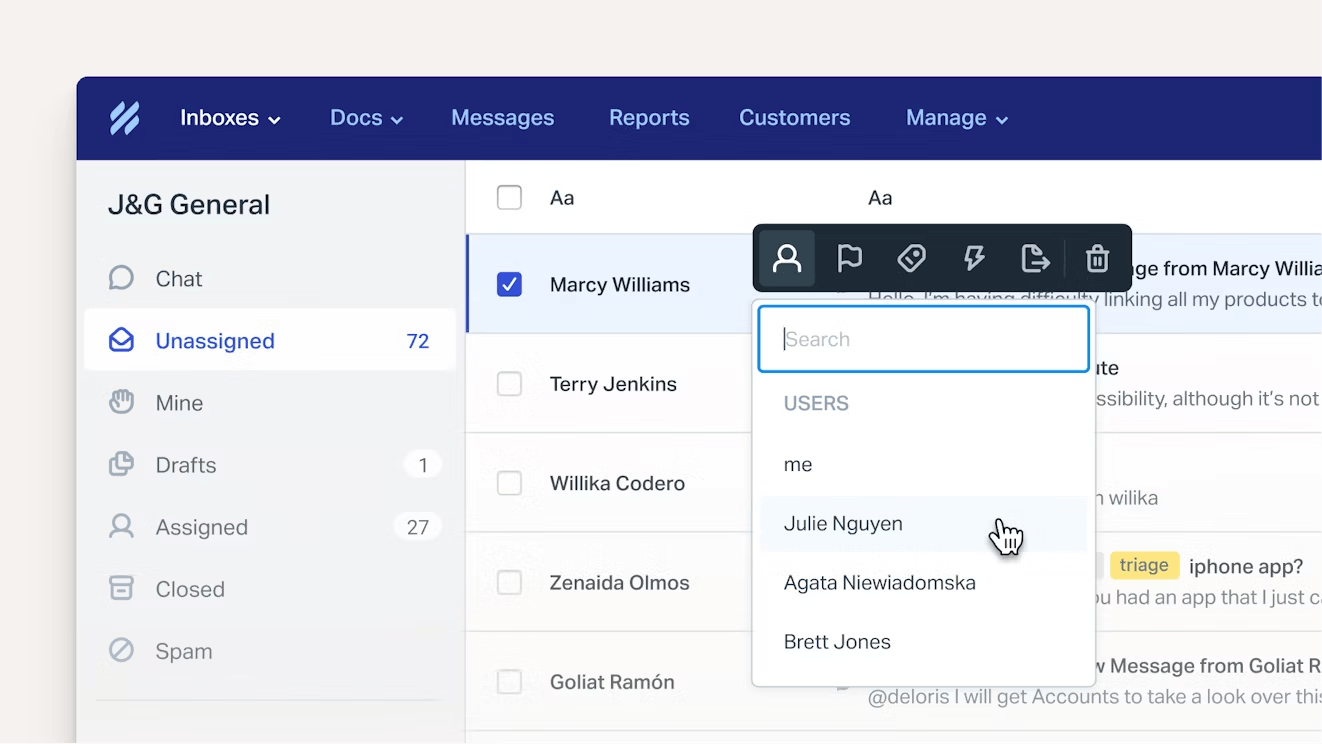Open the Docs dropdown menu
The width and height of the screenshot is (1322, 744).
(366, 118)
